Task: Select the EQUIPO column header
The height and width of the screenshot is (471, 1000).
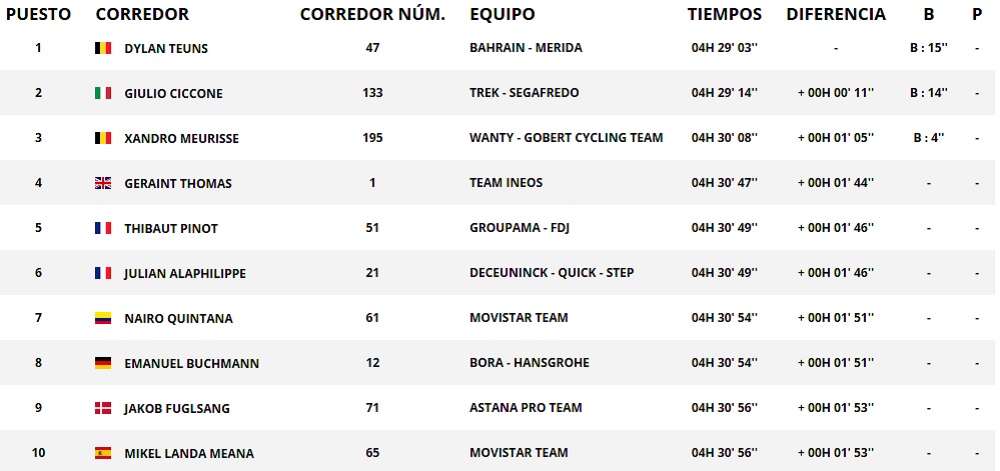Action: pos(502,15)
